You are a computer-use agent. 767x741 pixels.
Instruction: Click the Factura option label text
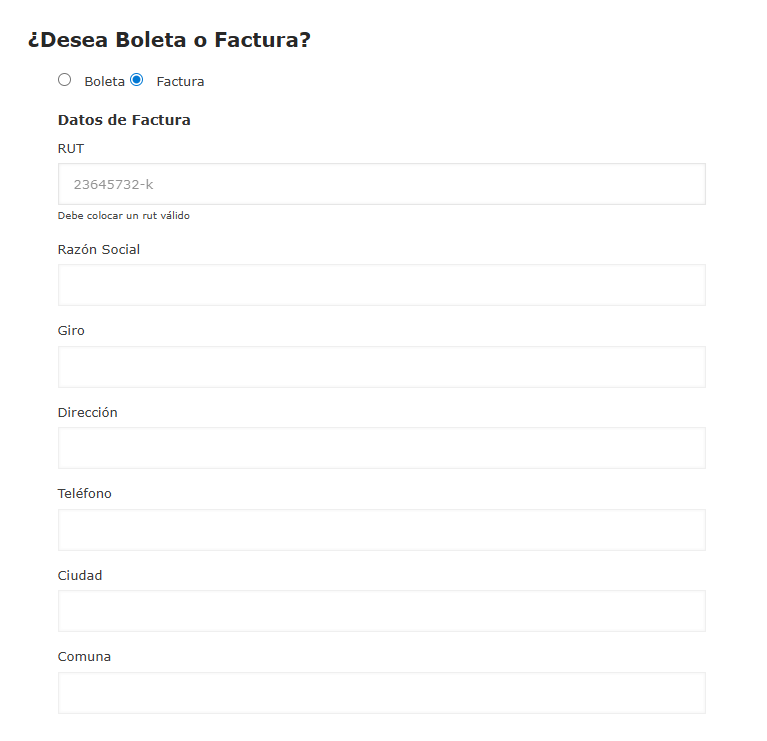(180, 82)
